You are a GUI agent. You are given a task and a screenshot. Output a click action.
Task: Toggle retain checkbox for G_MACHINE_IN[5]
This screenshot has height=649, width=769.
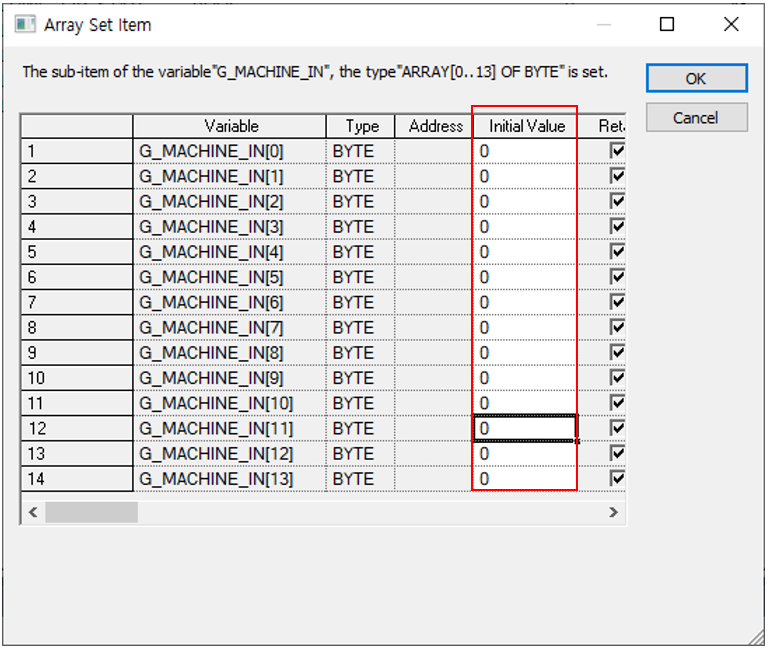point(617,277)
